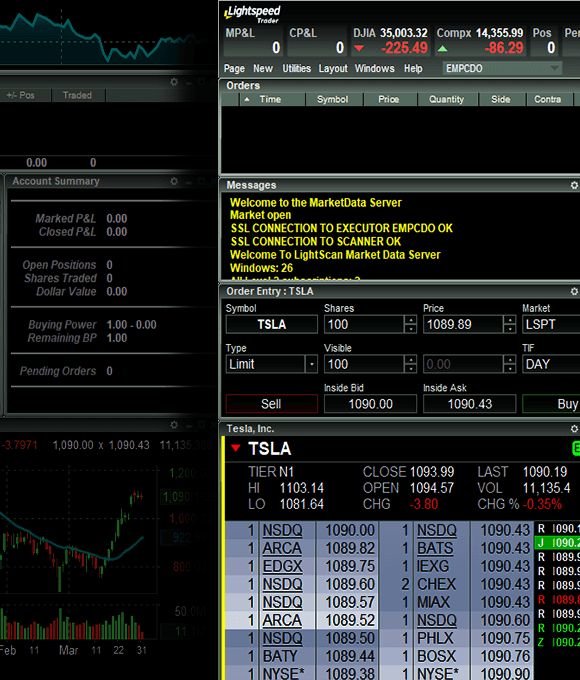Screen dimensions: 580x680
Task: Click the Shares field showing 100
Action: 364,324
